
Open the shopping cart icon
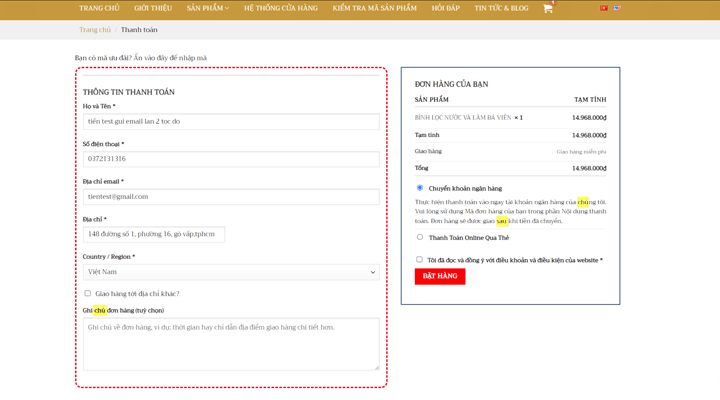click(x=548, y=8)
